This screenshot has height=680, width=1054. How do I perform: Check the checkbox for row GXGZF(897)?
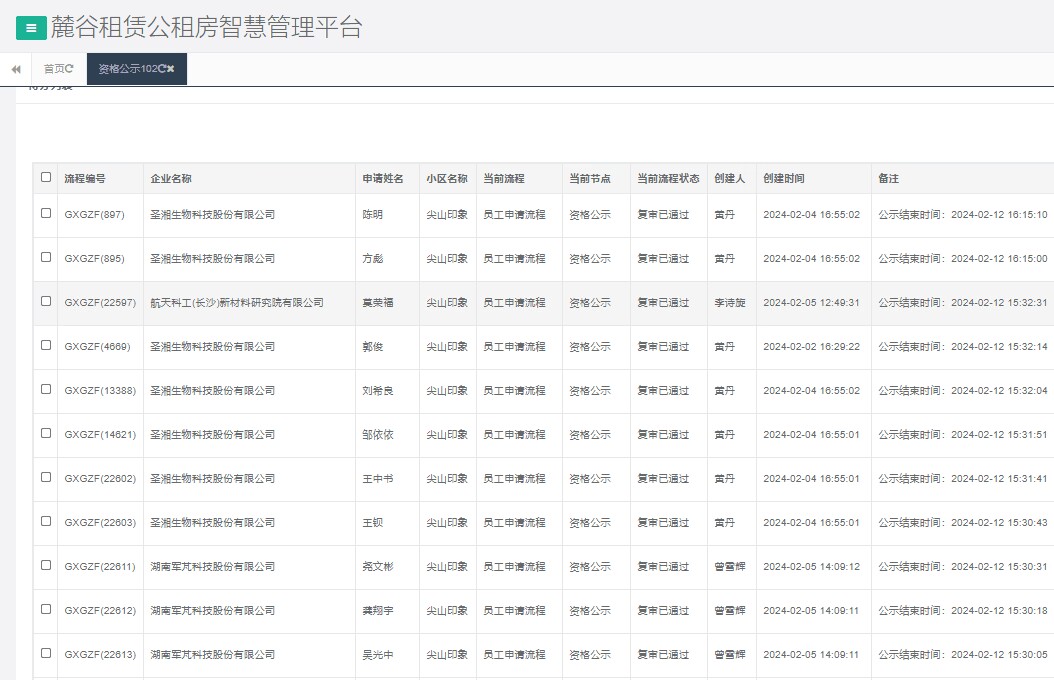tap(45, 214)
